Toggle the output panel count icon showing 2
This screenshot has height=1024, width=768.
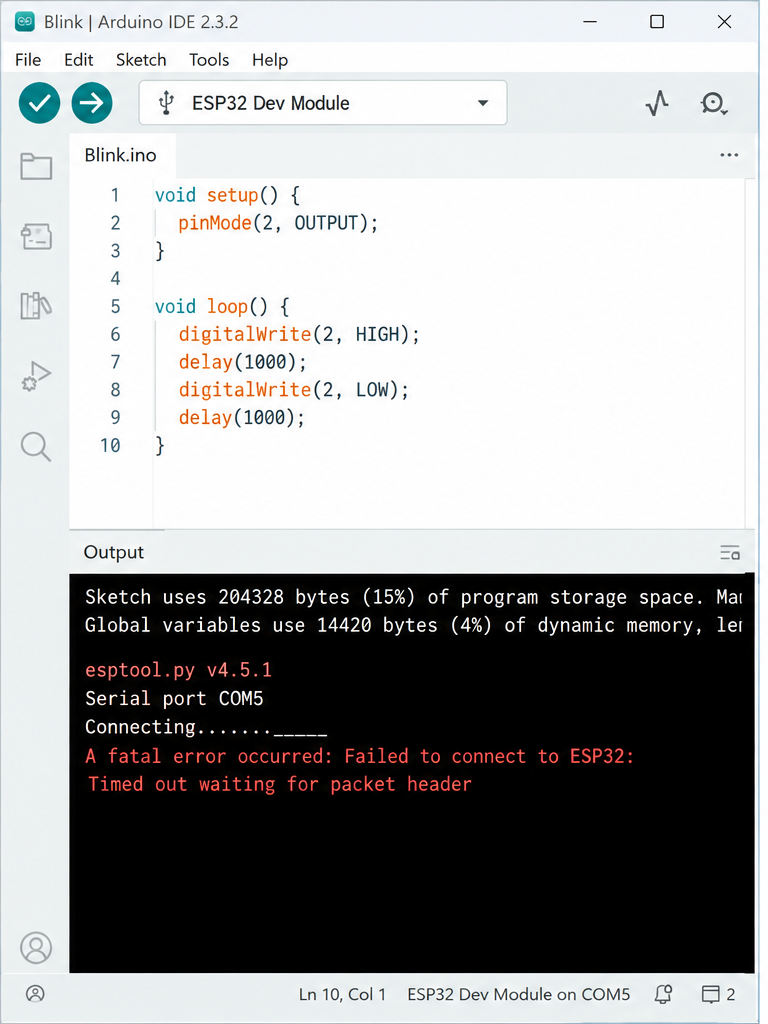coord(718,994)
